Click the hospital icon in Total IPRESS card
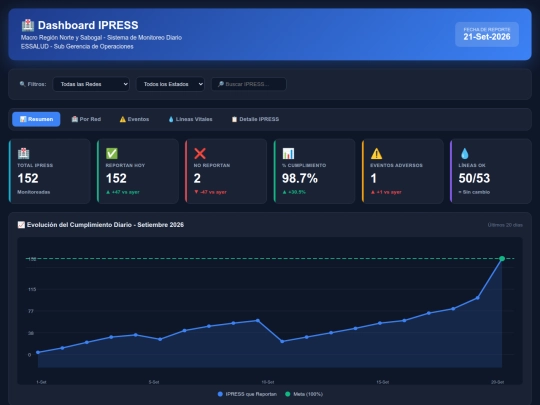The height and width of the screenshot is (405, 540). point(23,153)
